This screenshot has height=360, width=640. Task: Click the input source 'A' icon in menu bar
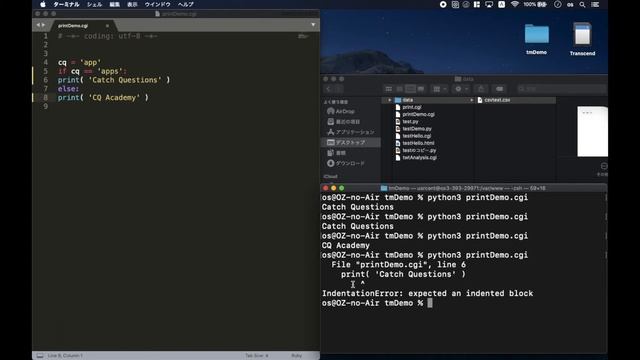[502, 4]
